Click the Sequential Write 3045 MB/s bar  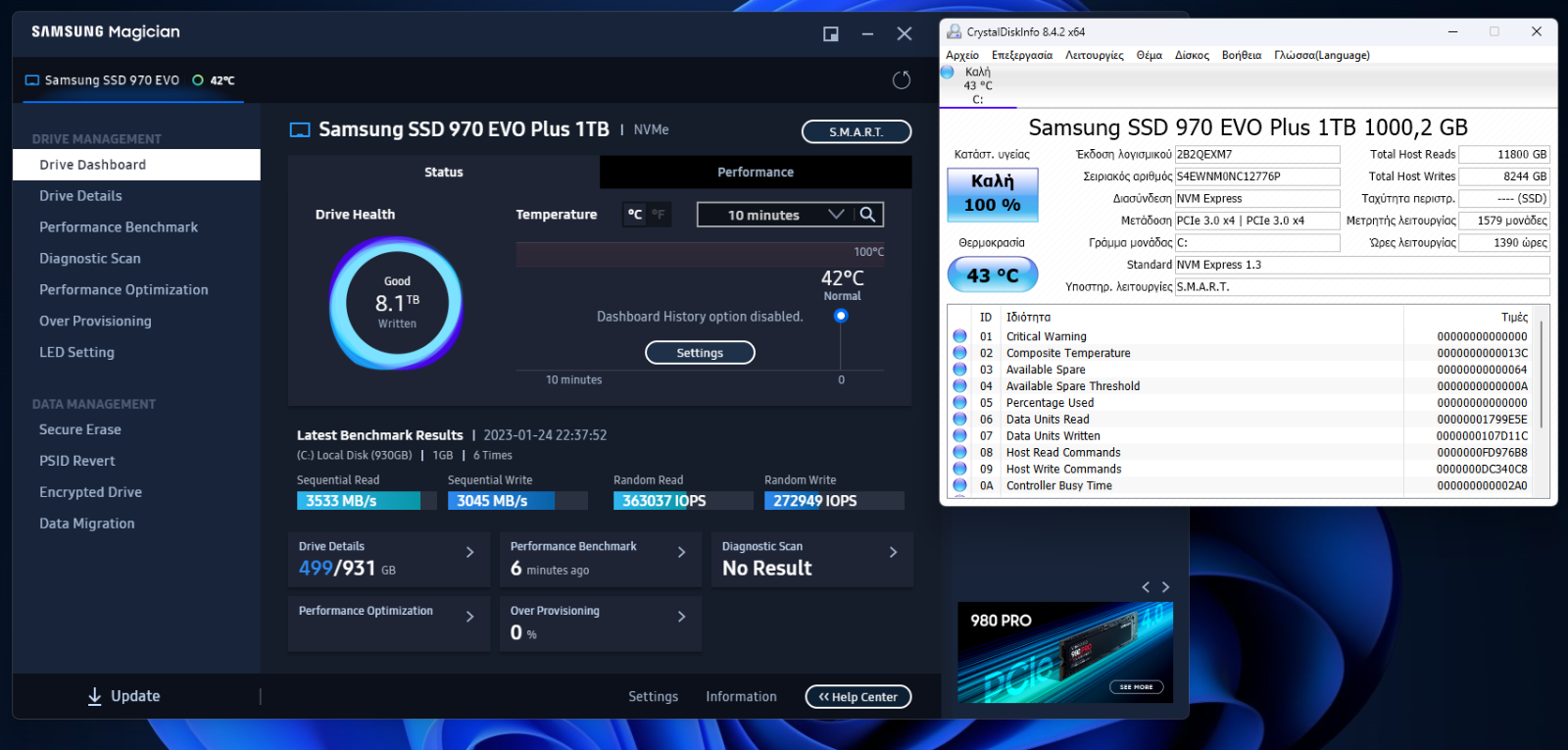pos(517,501)
